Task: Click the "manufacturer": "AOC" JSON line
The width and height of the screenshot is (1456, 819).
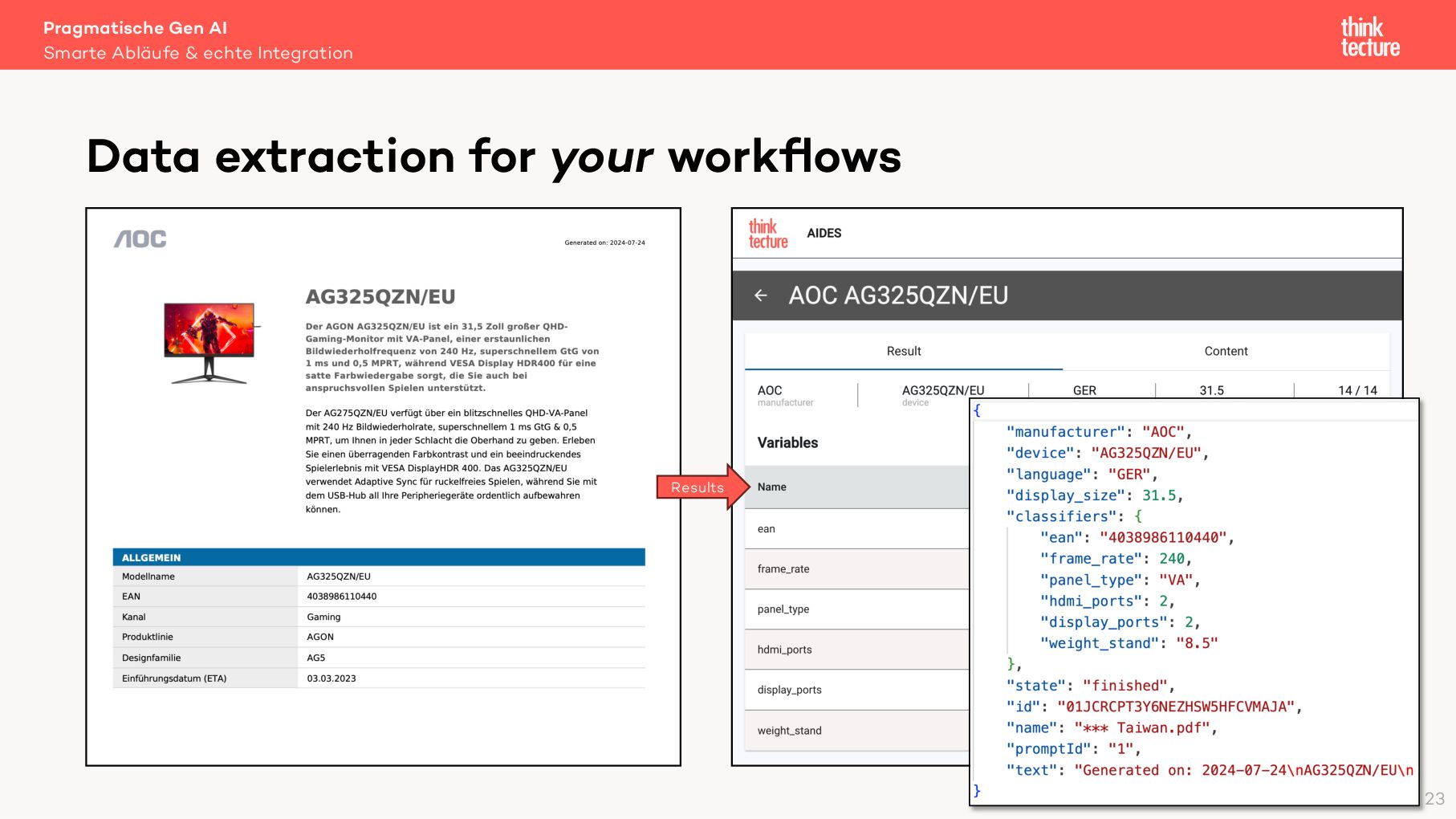Action: click(1099, 432)
